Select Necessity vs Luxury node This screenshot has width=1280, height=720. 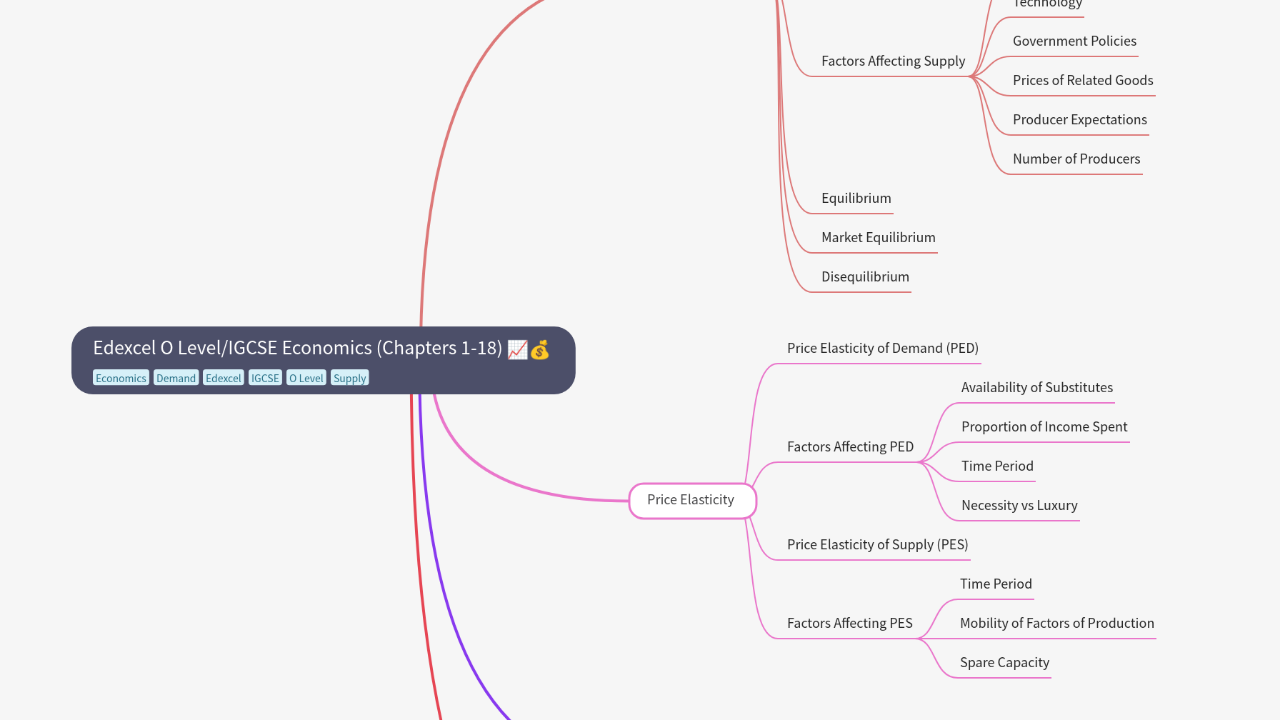1019,505
